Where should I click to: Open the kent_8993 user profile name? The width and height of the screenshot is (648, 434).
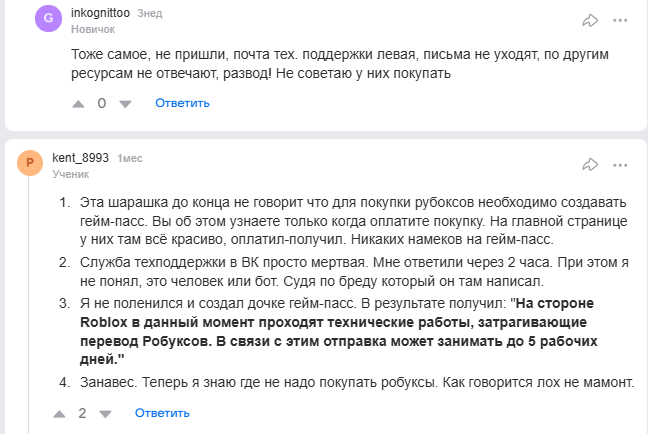click(x=80, y=158)
